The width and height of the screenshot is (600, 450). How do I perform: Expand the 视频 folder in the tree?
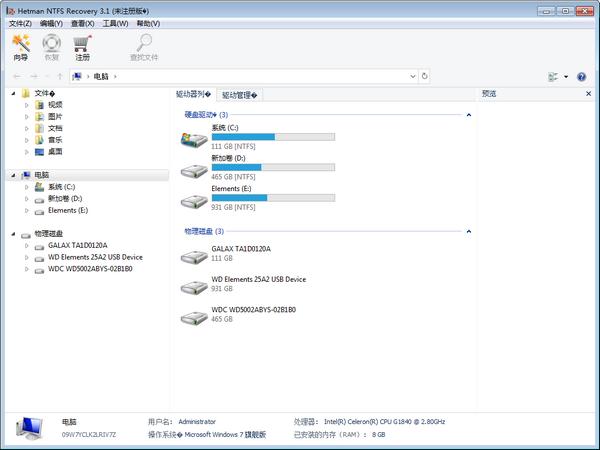coord(27,104)
